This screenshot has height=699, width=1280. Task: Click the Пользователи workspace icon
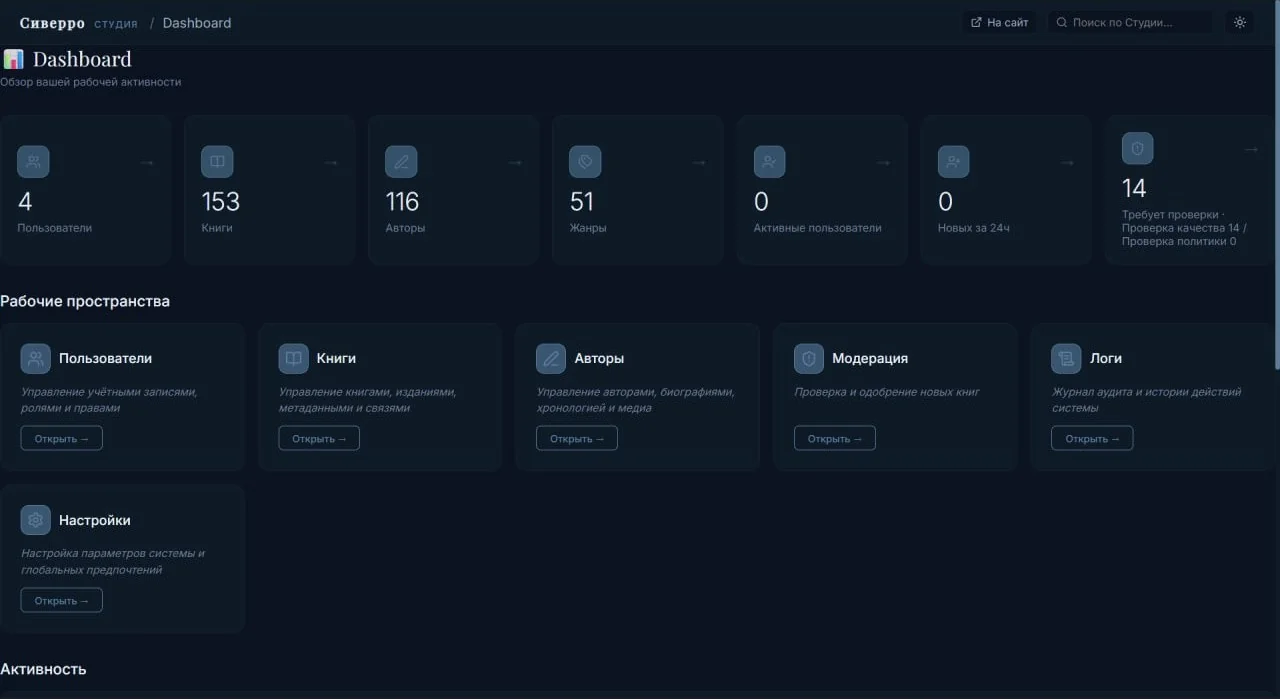coord(36,358)
